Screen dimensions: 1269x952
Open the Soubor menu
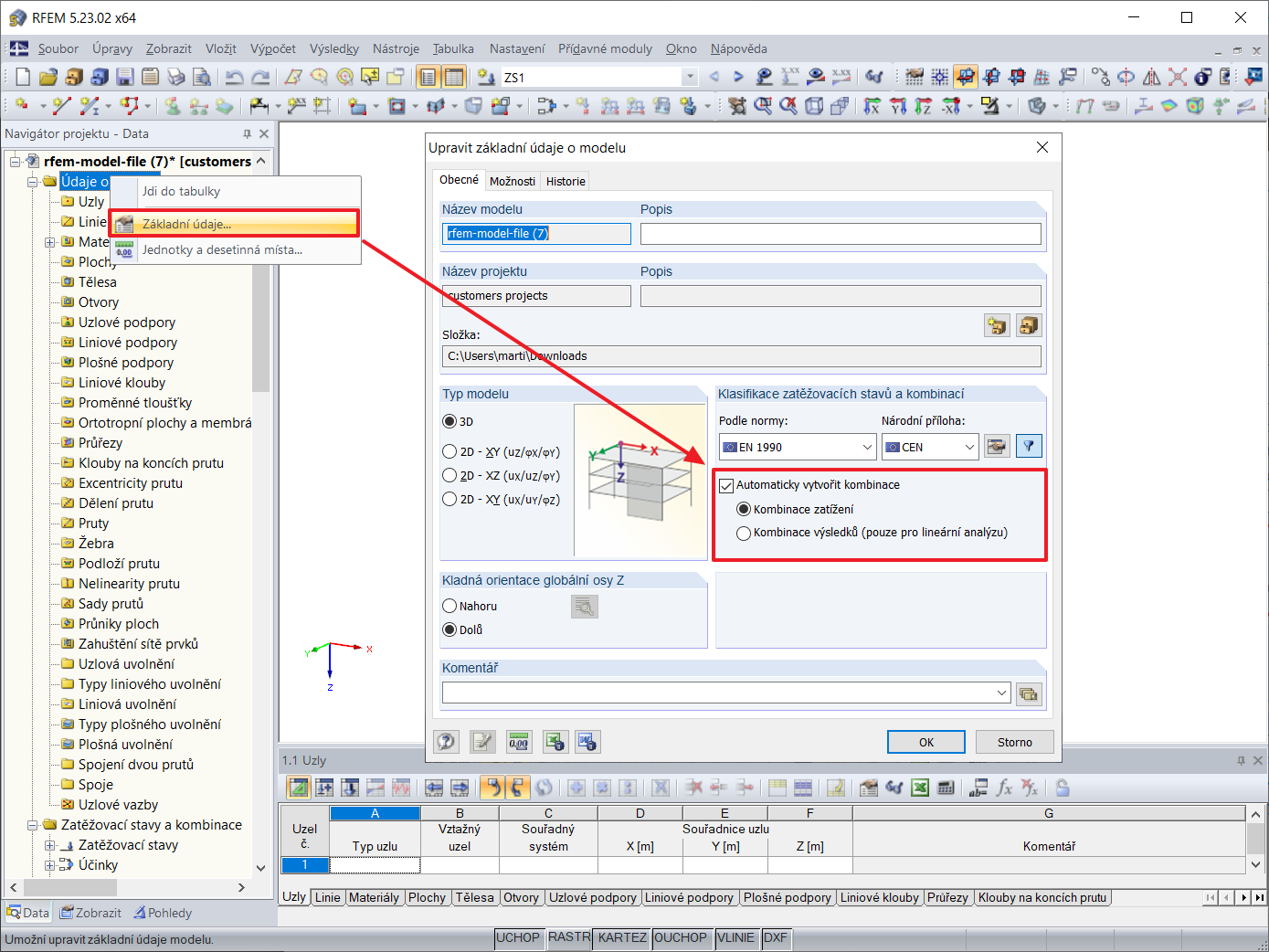coord(58,49)
